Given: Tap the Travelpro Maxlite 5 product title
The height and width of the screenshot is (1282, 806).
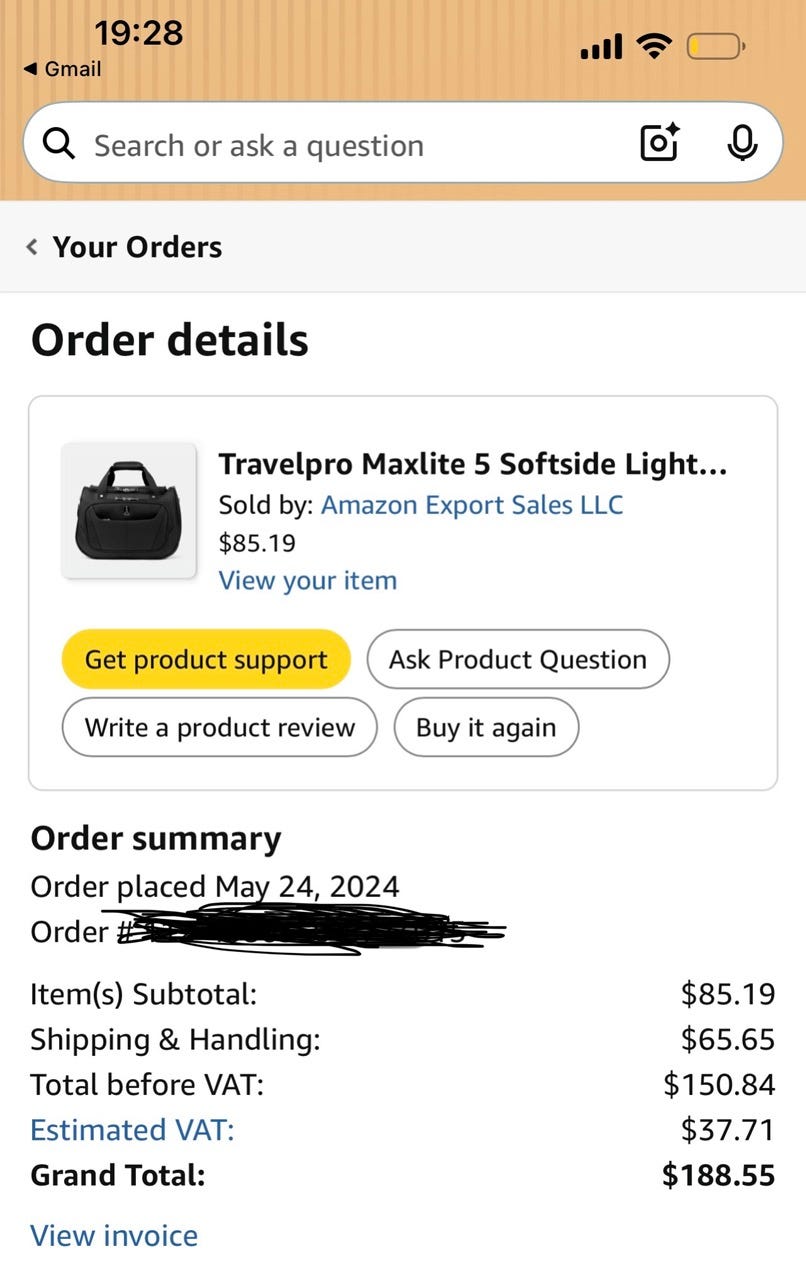Looking at the screenshot, I should pyautogui.click(x=472, y=464).
